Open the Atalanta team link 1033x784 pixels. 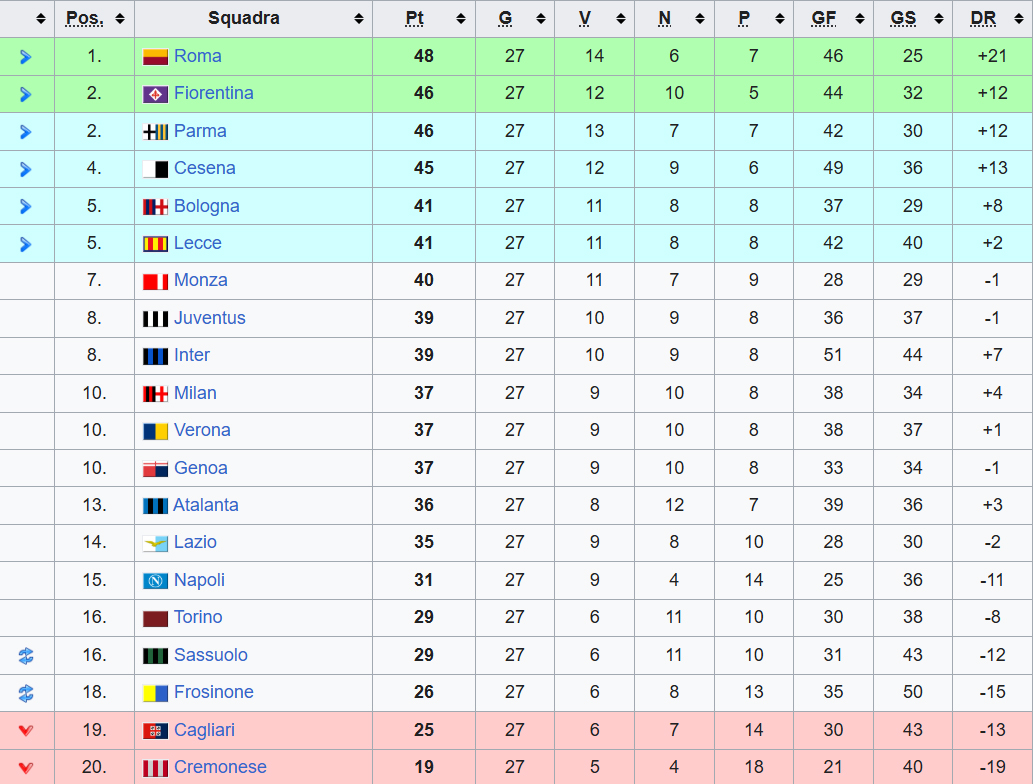click(206, 505)
